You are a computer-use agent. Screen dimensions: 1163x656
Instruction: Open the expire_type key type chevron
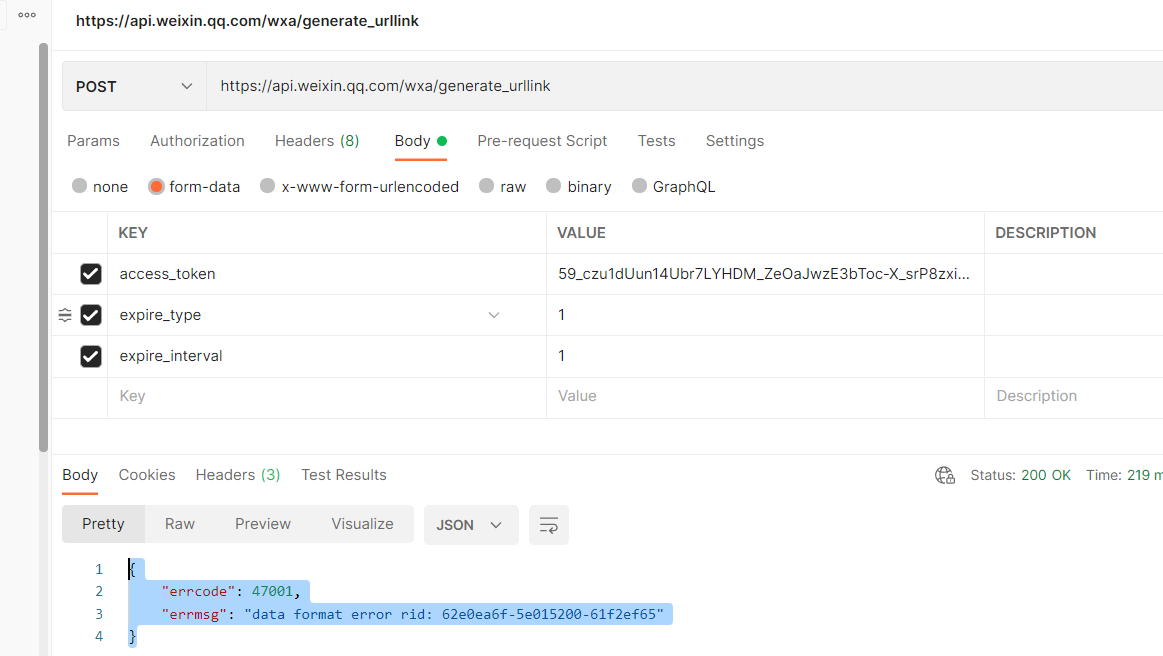point(494,315)
